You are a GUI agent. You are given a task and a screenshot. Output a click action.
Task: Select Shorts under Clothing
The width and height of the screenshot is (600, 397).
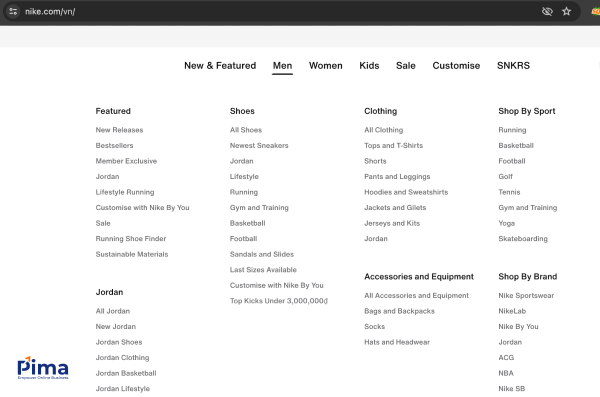click(375, 161)
